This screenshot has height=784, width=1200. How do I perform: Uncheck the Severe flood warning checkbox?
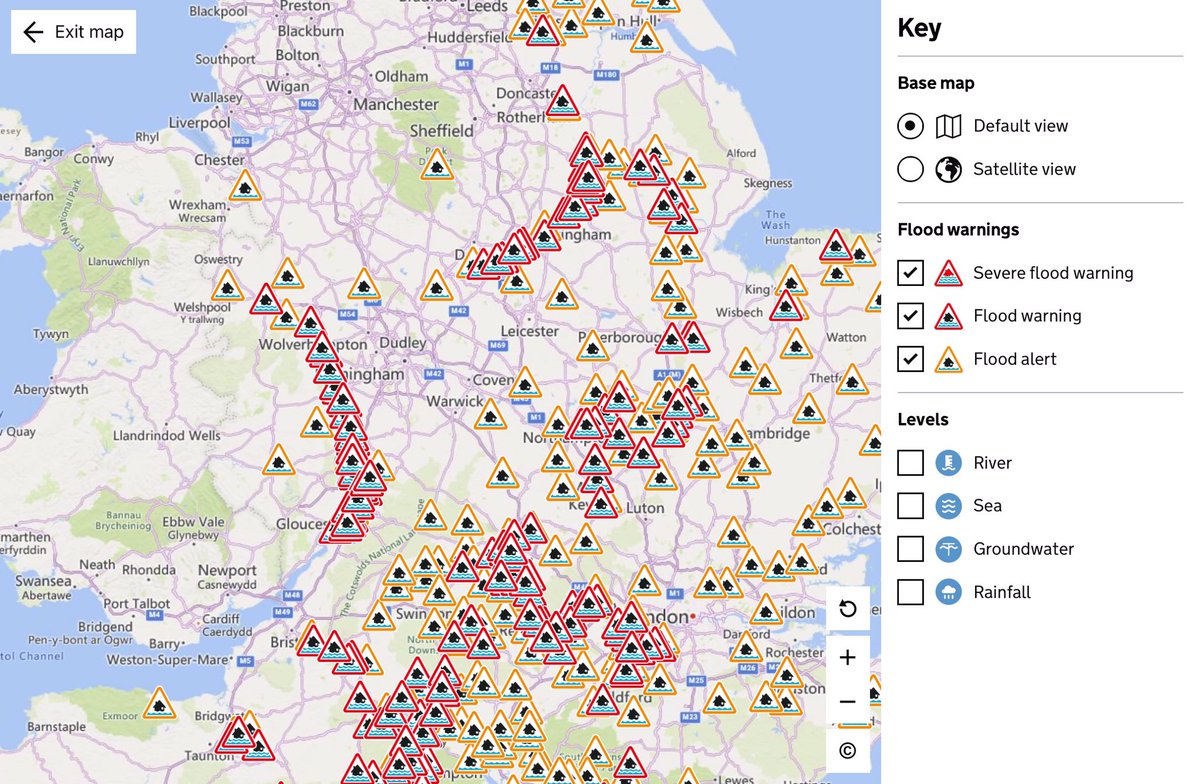tap(910, 272)
